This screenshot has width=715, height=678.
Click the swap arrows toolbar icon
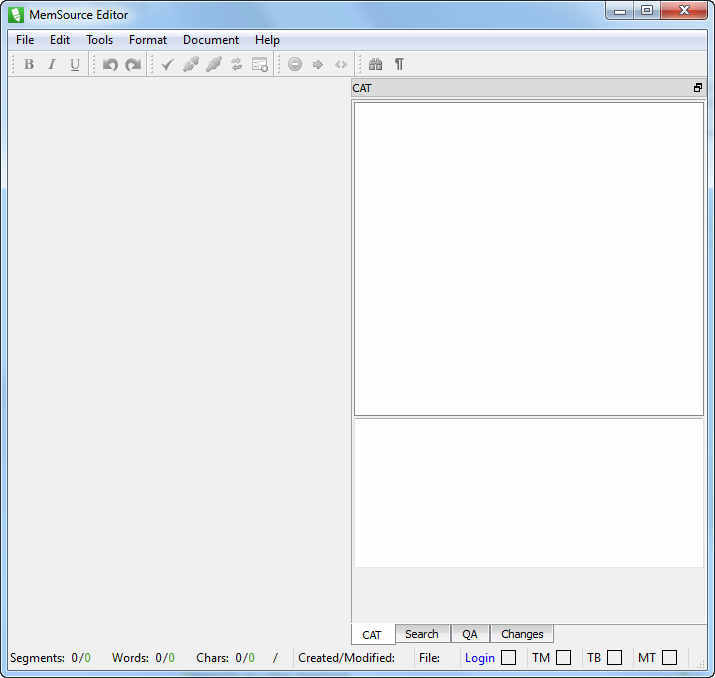click(236, 64)
